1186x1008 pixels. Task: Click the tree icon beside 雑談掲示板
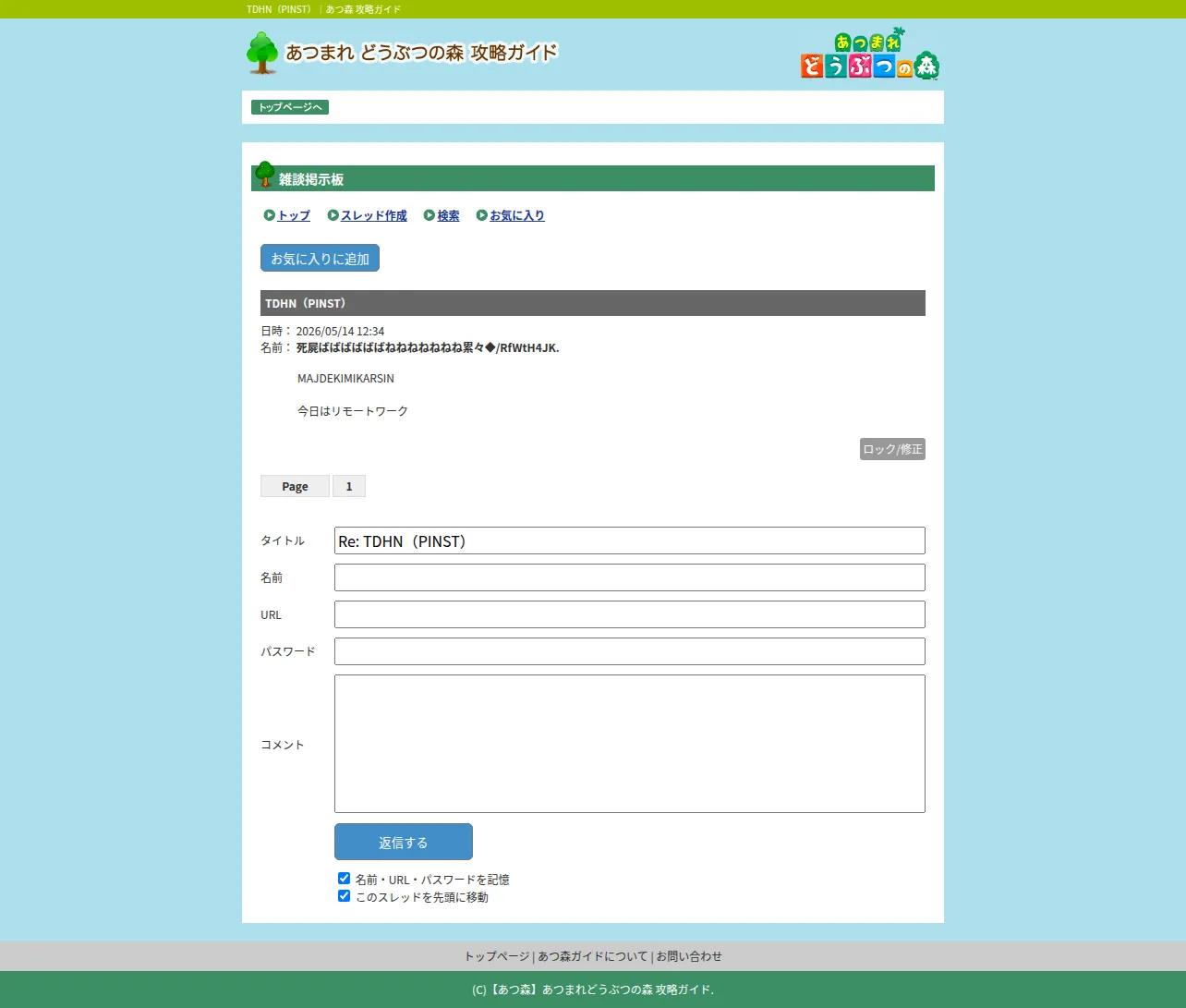265,174
